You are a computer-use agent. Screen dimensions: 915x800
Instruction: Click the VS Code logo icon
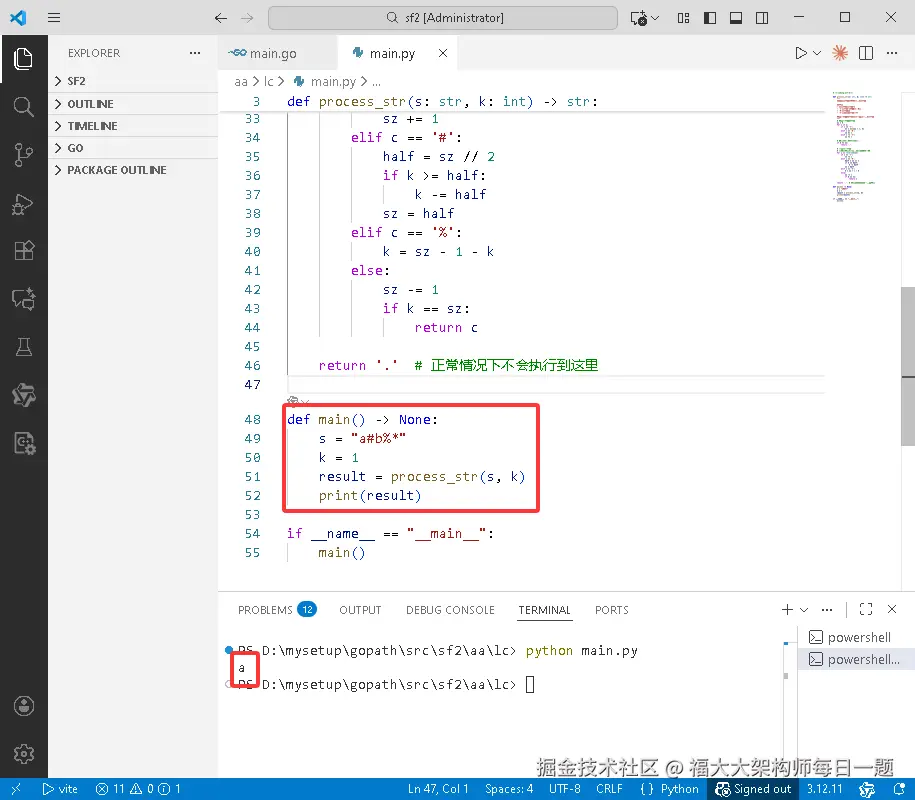coord(18,18)
